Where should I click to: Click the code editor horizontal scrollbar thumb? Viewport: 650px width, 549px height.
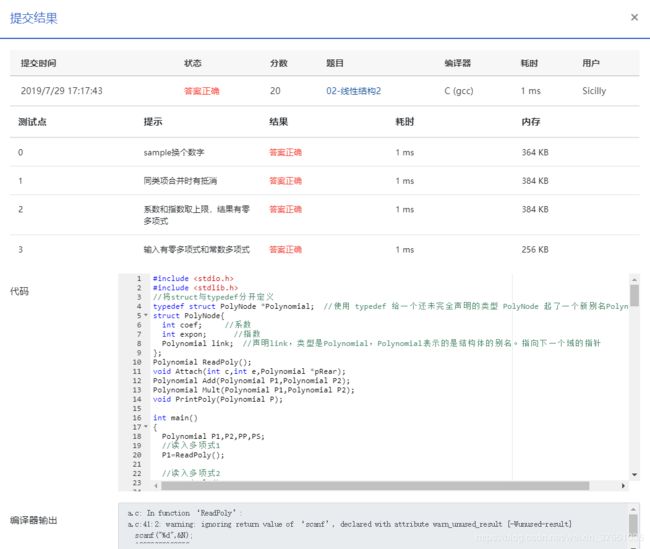[375, 486]
